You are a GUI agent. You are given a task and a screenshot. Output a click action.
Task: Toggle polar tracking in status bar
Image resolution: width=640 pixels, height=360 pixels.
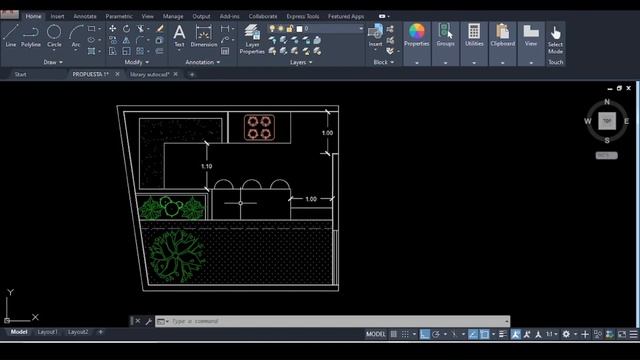point(436,334)
